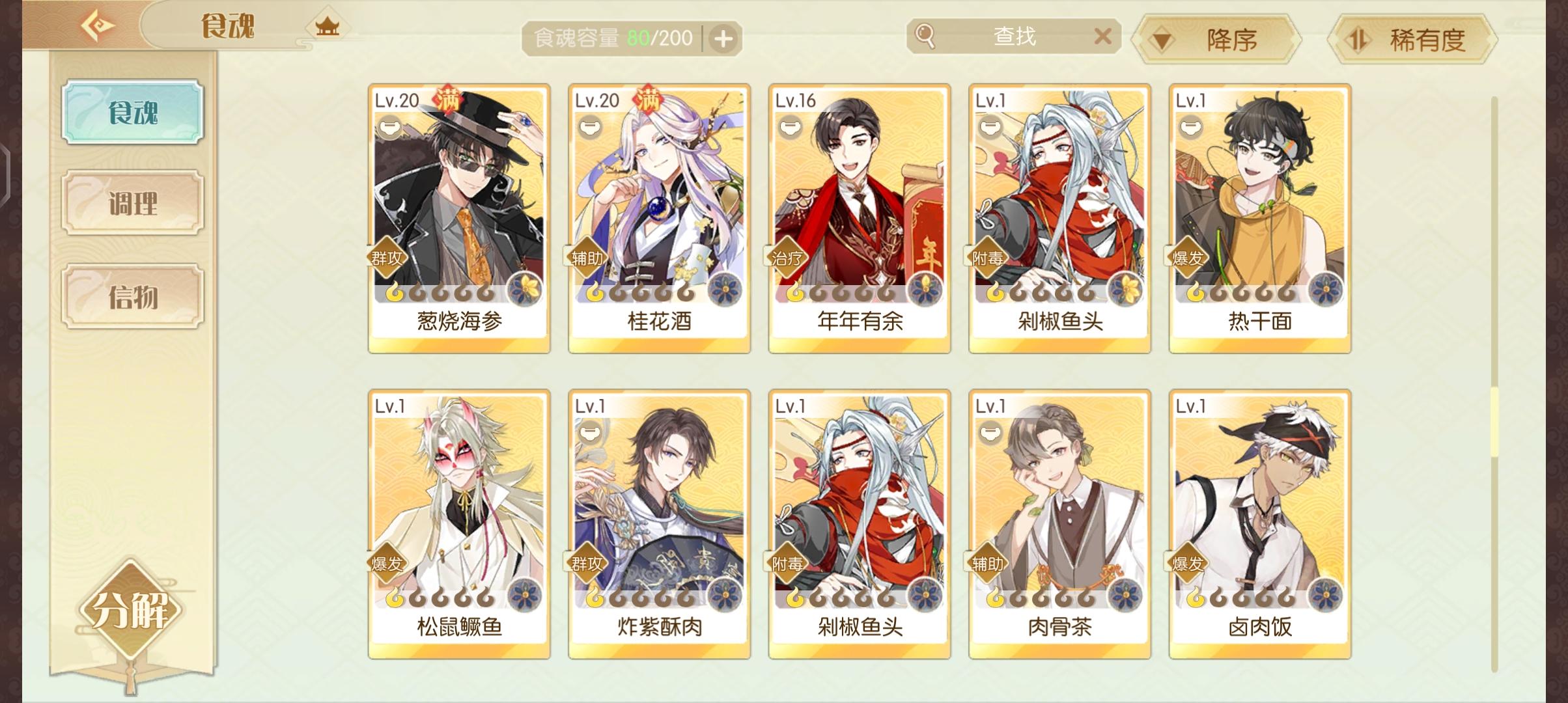
Task: Select the 松鼠鳜鱼 card
Action: tap(459, 525)
